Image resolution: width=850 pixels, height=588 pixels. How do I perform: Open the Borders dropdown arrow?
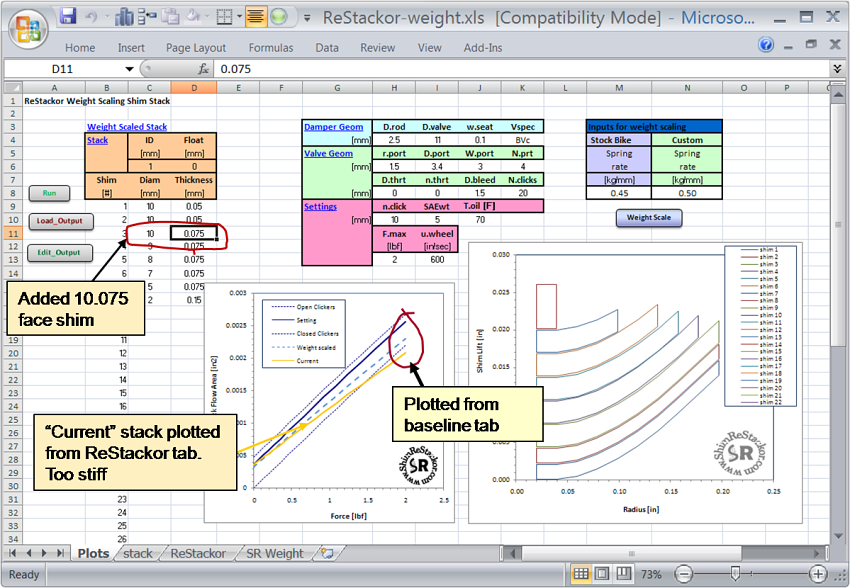(239, 17)
